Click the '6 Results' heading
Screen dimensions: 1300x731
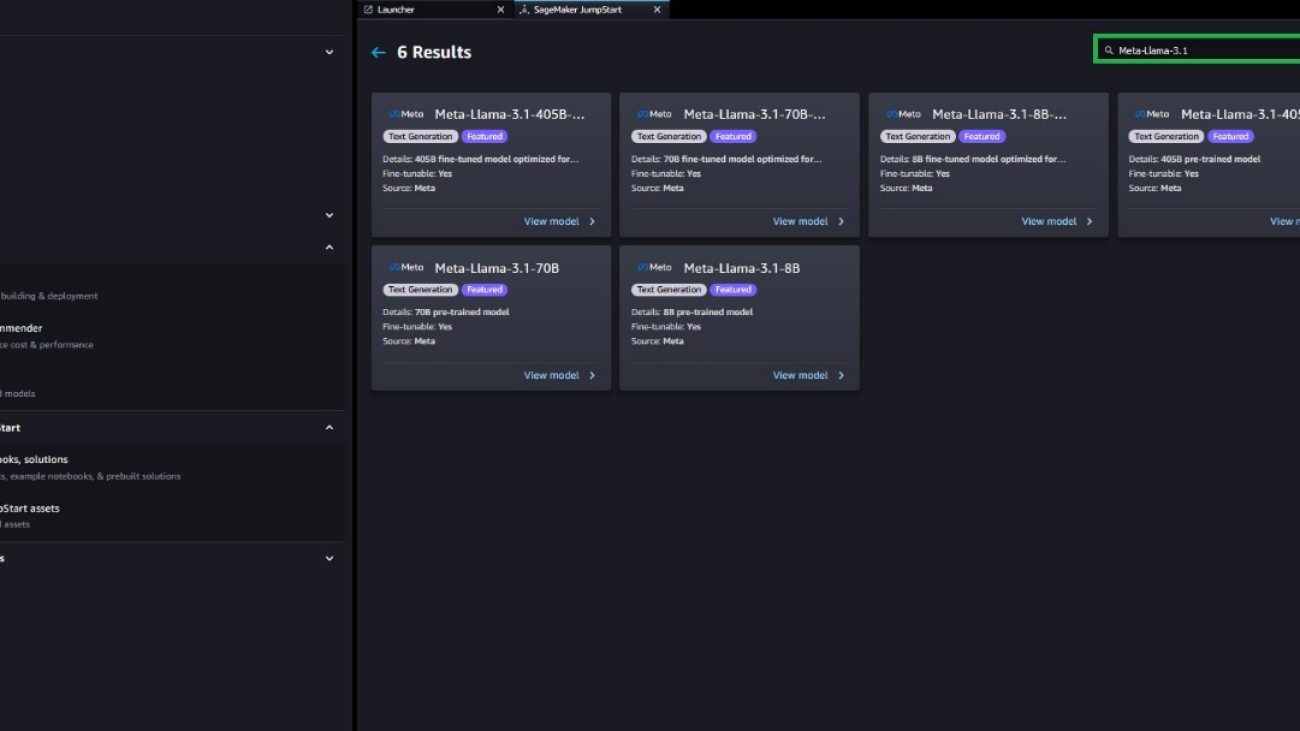(434, 52)
